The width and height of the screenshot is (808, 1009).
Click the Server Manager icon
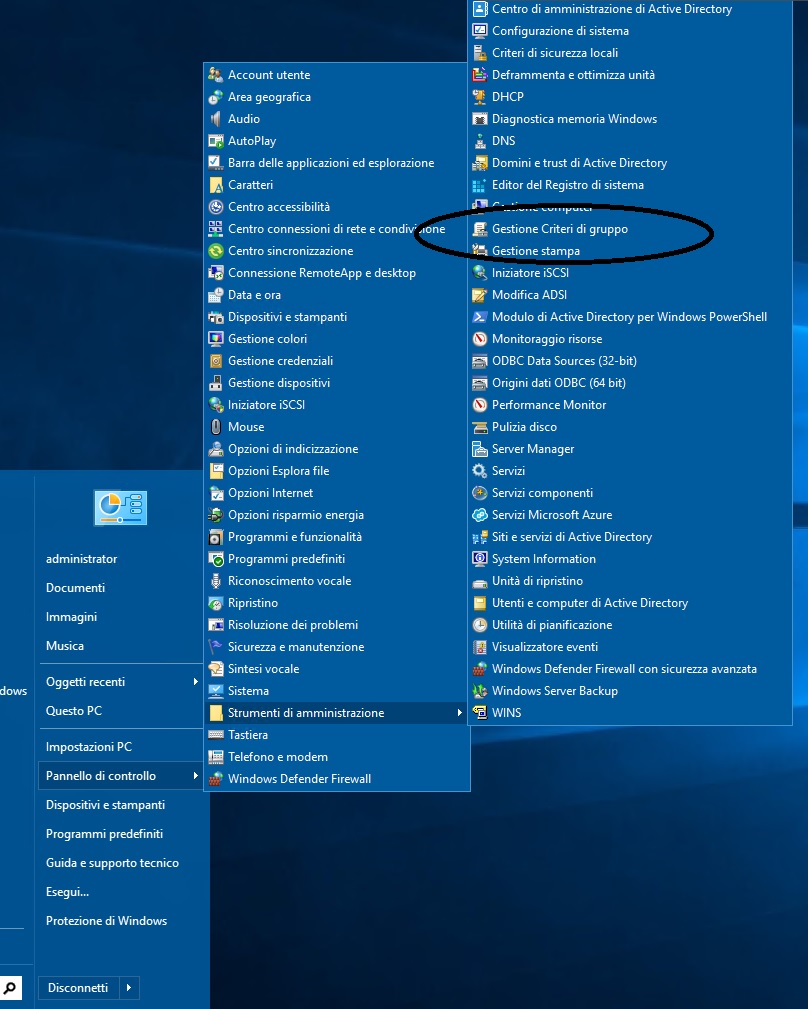(x=480, y=449)
